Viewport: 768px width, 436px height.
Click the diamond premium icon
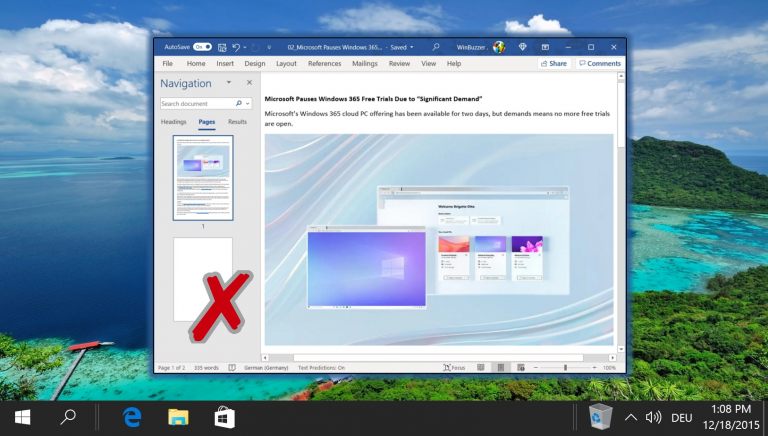point(523,47)
